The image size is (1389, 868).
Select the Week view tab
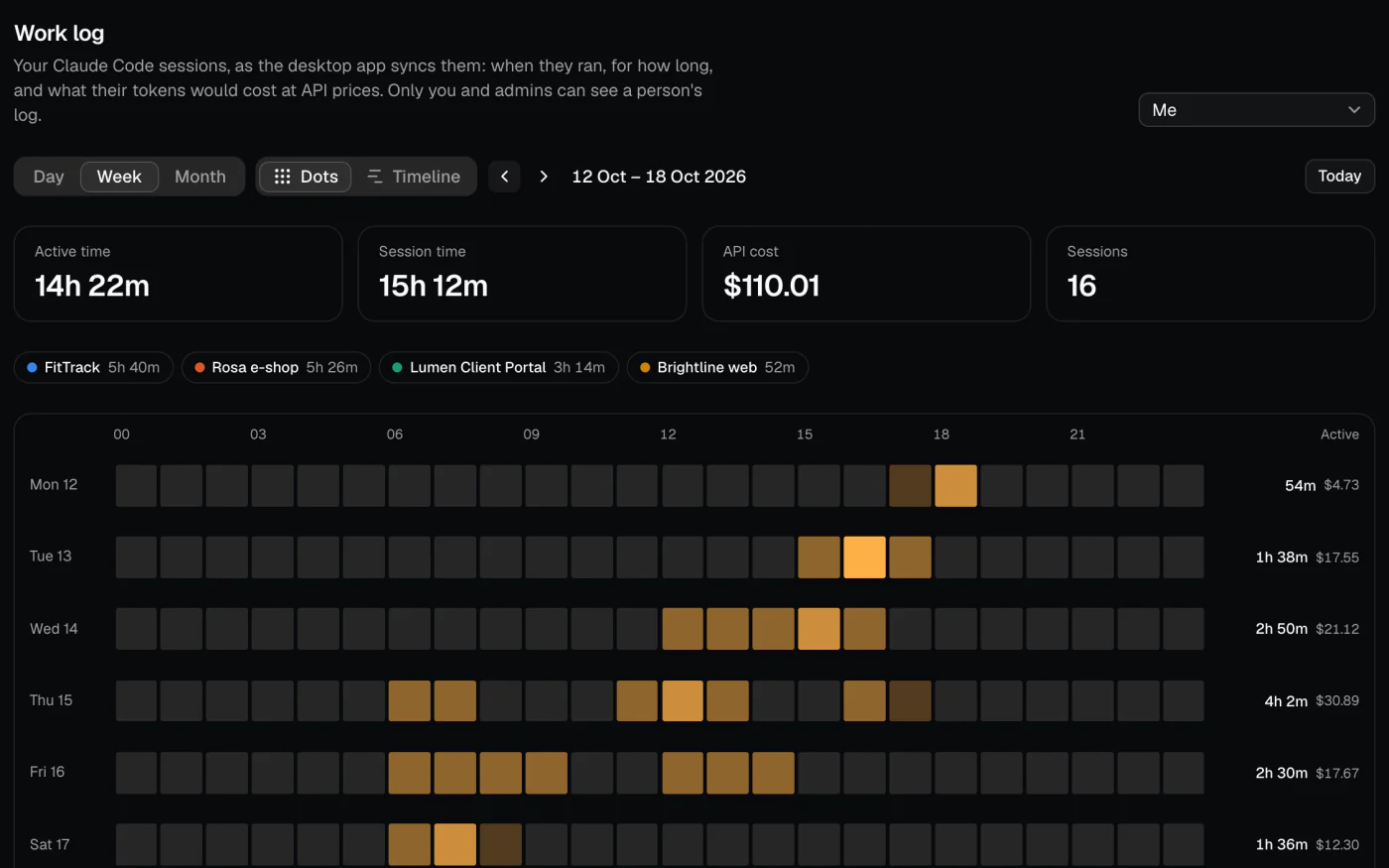(x=119, y=177)
